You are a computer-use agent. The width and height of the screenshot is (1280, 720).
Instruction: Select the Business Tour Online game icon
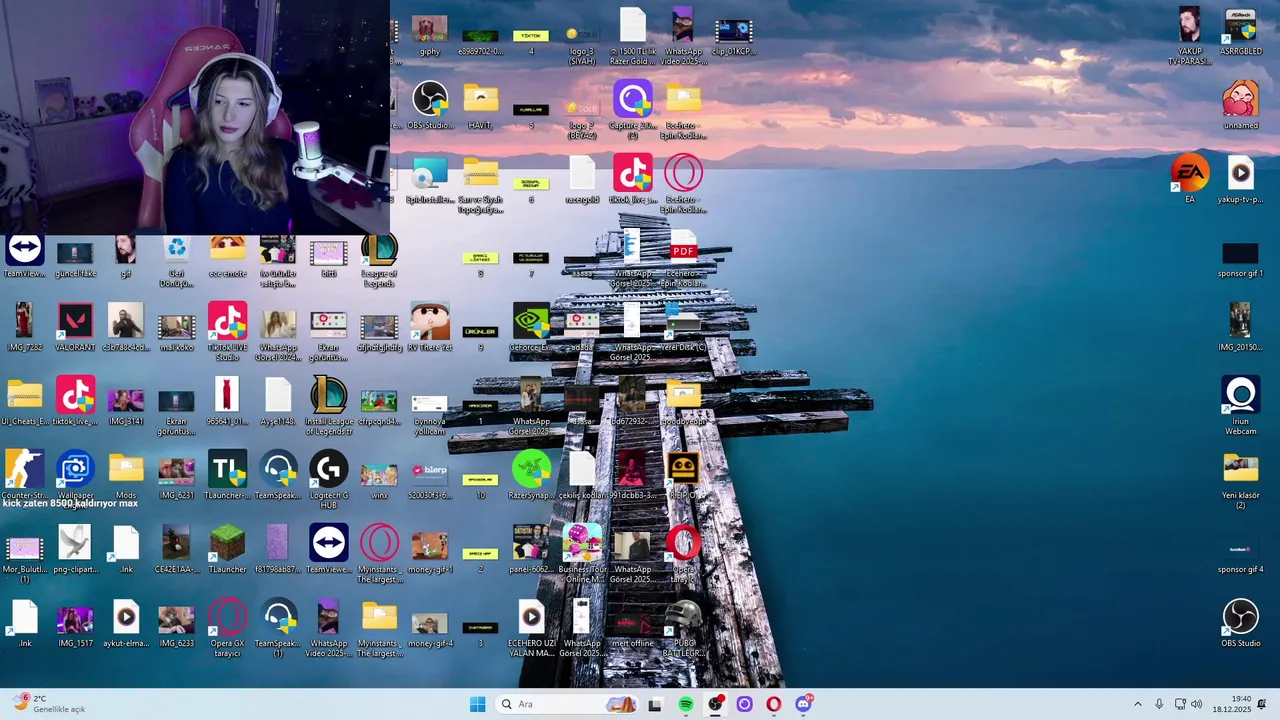click(582, 554)
